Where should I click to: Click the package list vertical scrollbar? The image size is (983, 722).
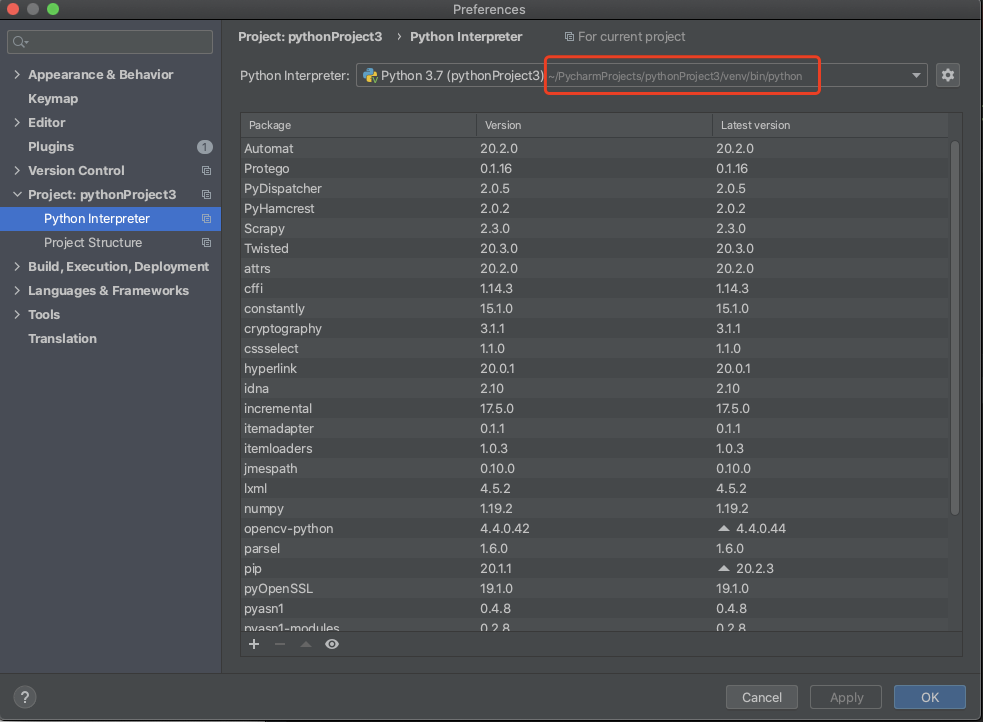click(955, 328)
